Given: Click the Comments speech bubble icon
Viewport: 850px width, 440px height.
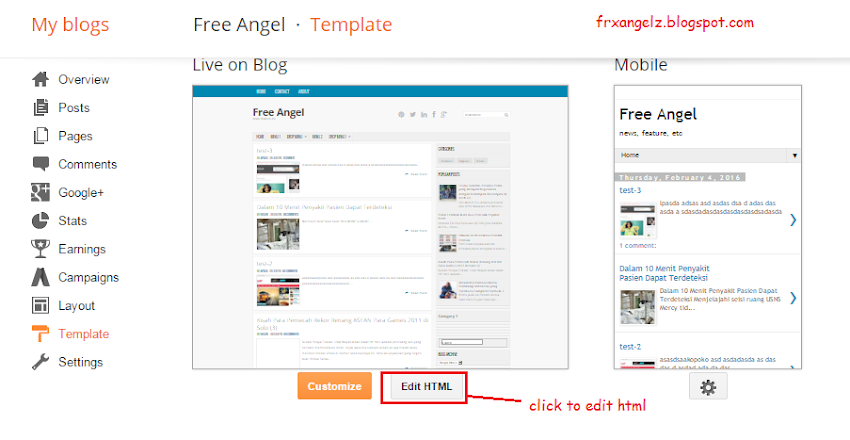Looking at the screenshot, I should click(40, 164).
